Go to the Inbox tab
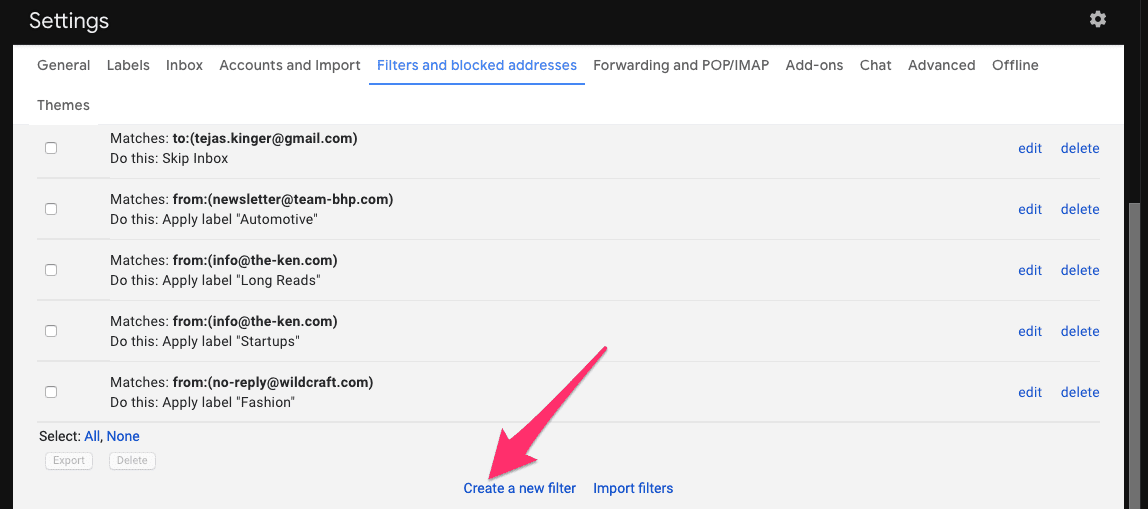 coord(184,65)
